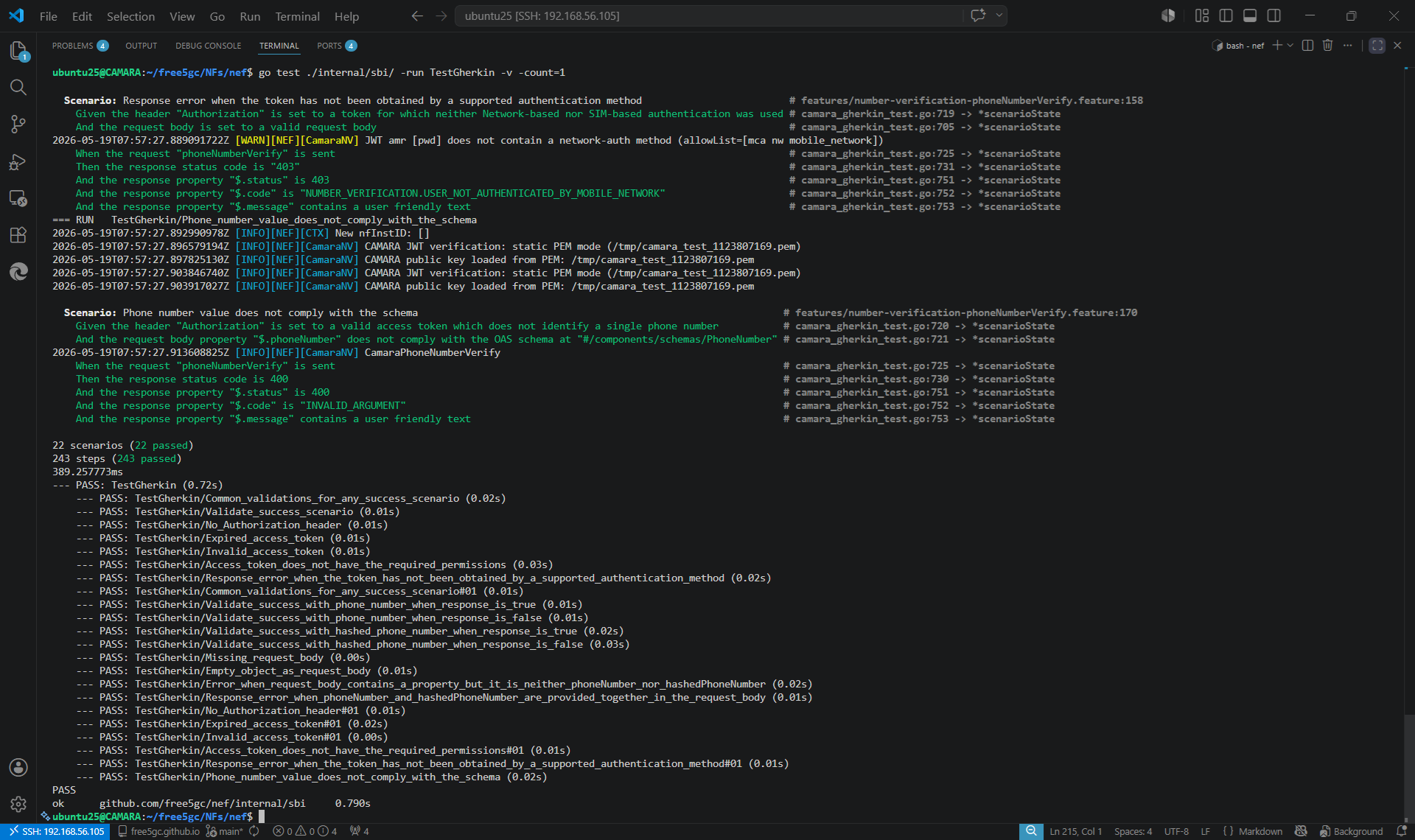Screen dimensions: 1415x840
Task: Click the Background status bar item
Action: point(1351,831)
